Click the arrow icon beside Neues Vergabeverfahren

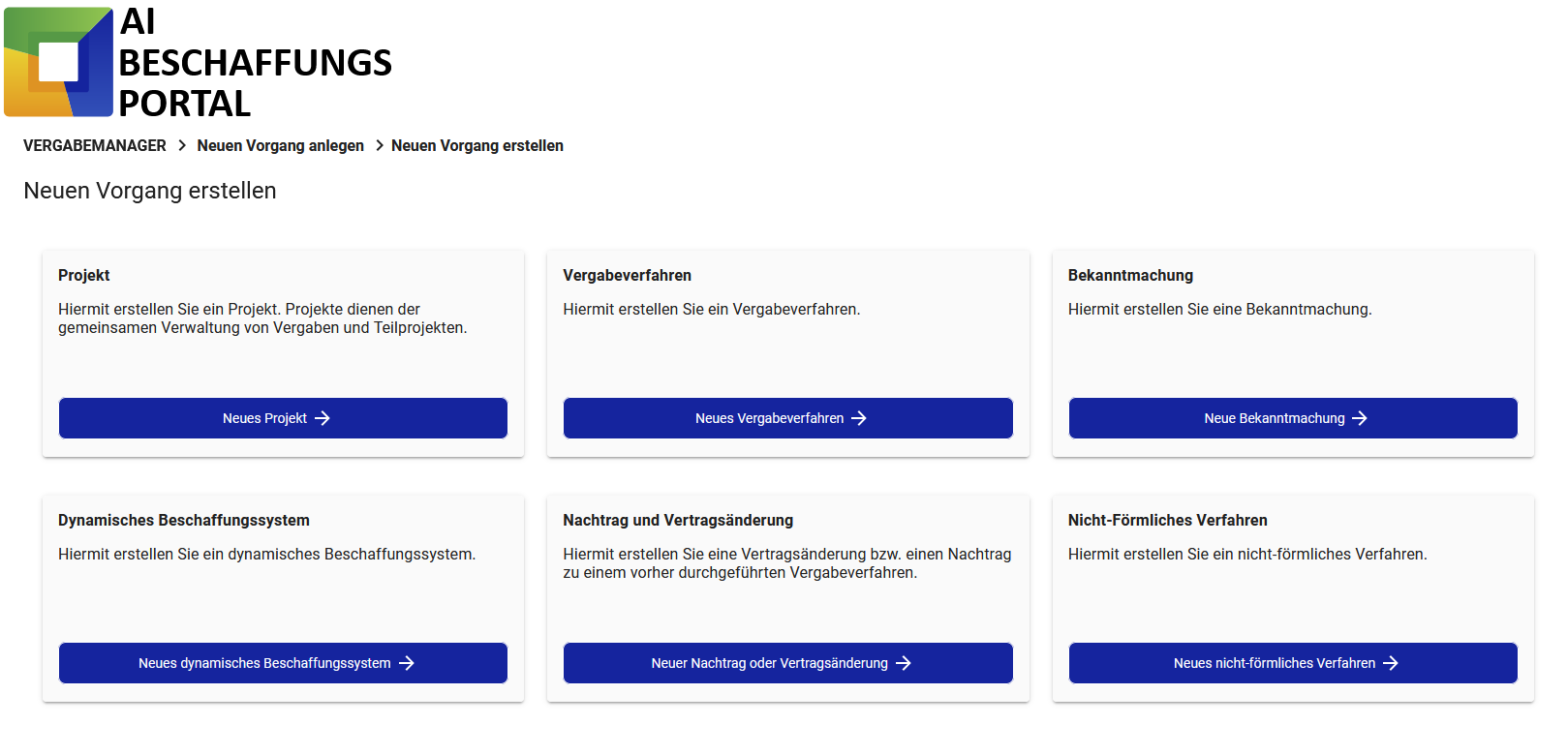tap(859, 418)
